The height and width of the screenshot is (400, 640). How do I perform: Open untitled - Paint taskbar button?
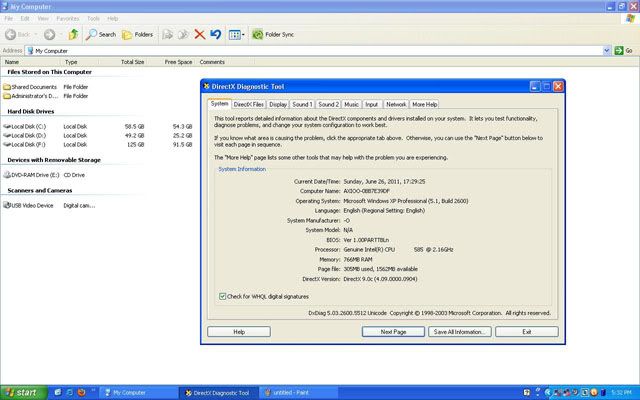tap(299, 393)
